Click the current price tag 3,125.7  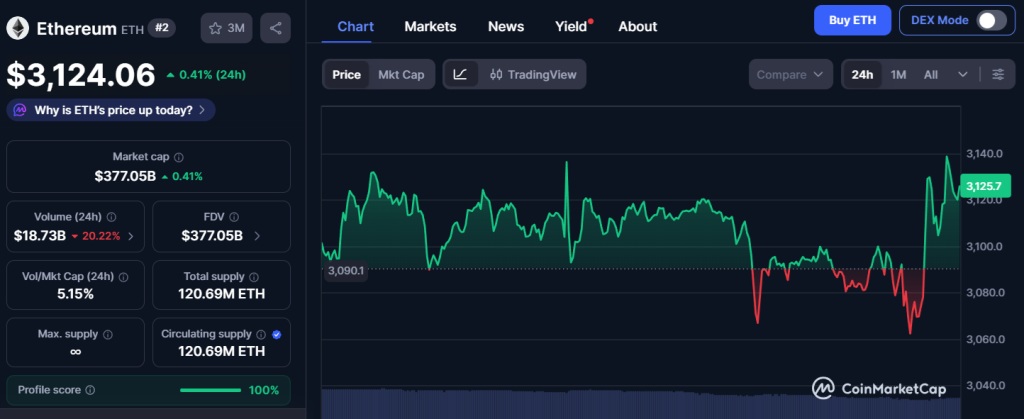pos(984,186)
